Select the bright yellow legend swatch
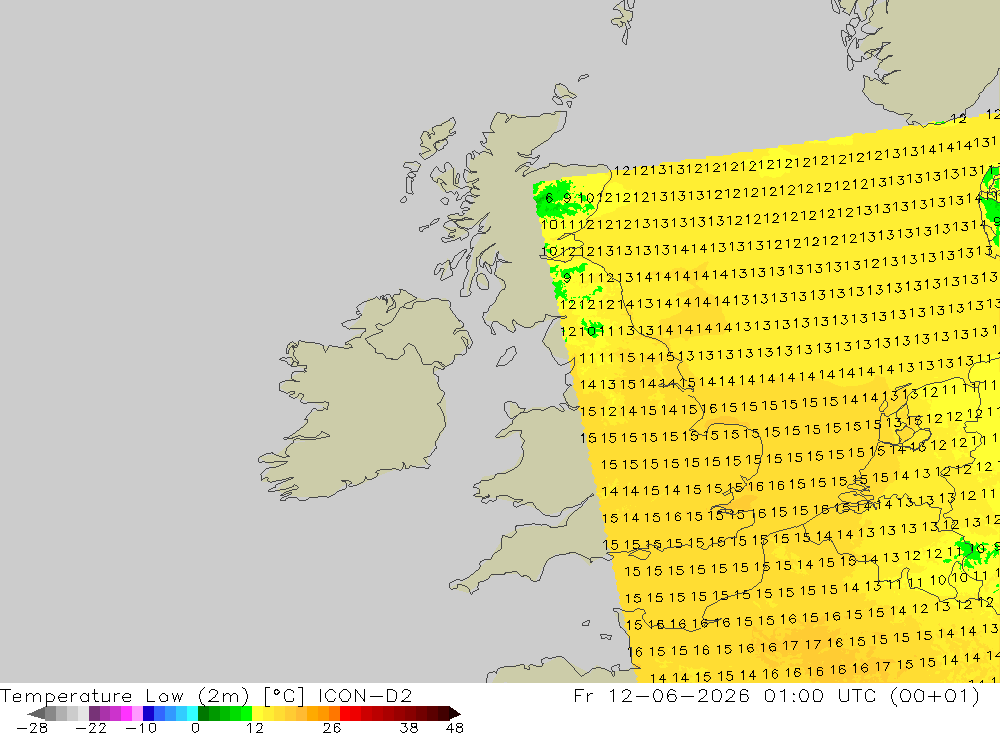The image size is (1000, 733). point(258,714)
